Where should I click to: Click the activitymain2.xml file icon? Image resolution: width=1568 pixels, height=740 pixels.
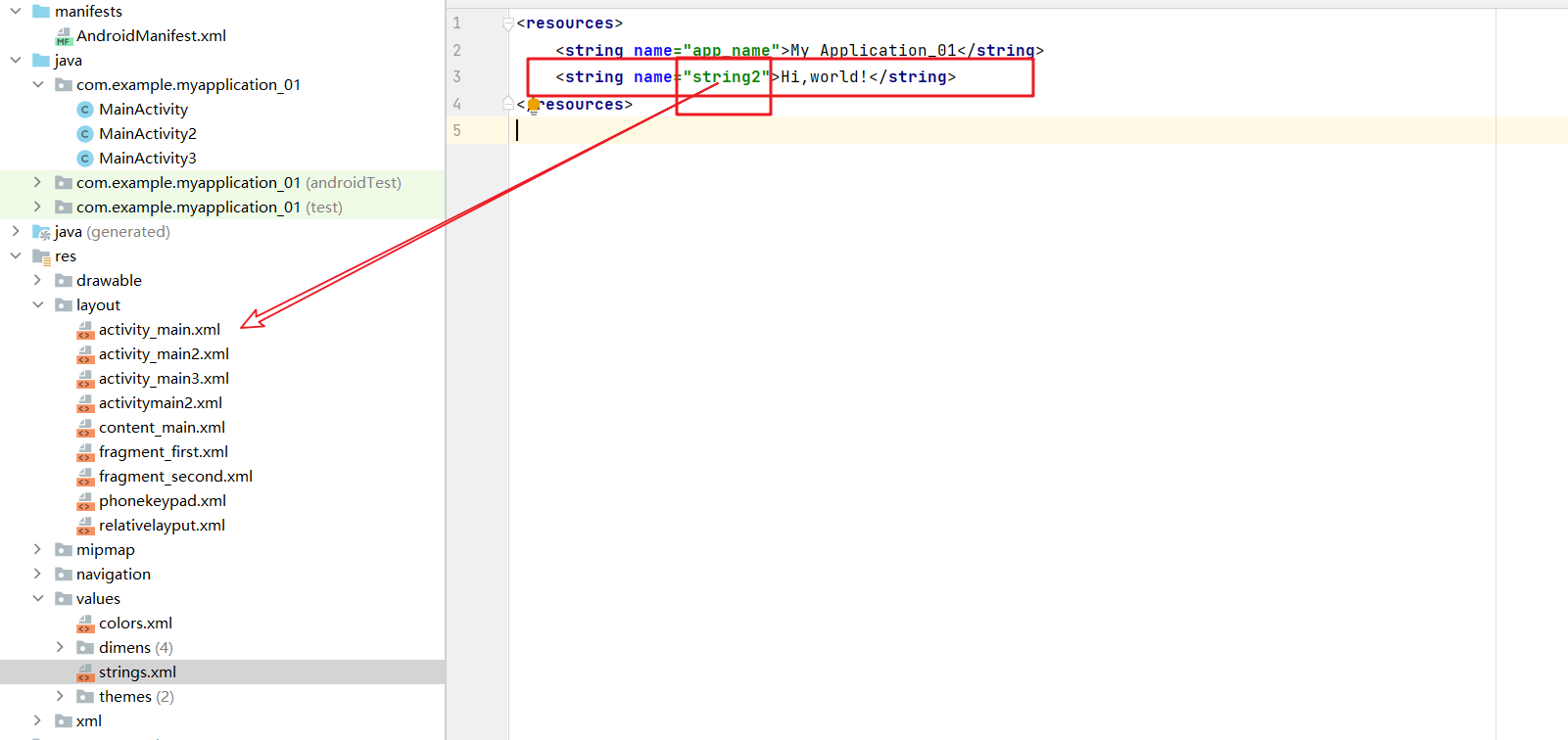coord(85,403)
